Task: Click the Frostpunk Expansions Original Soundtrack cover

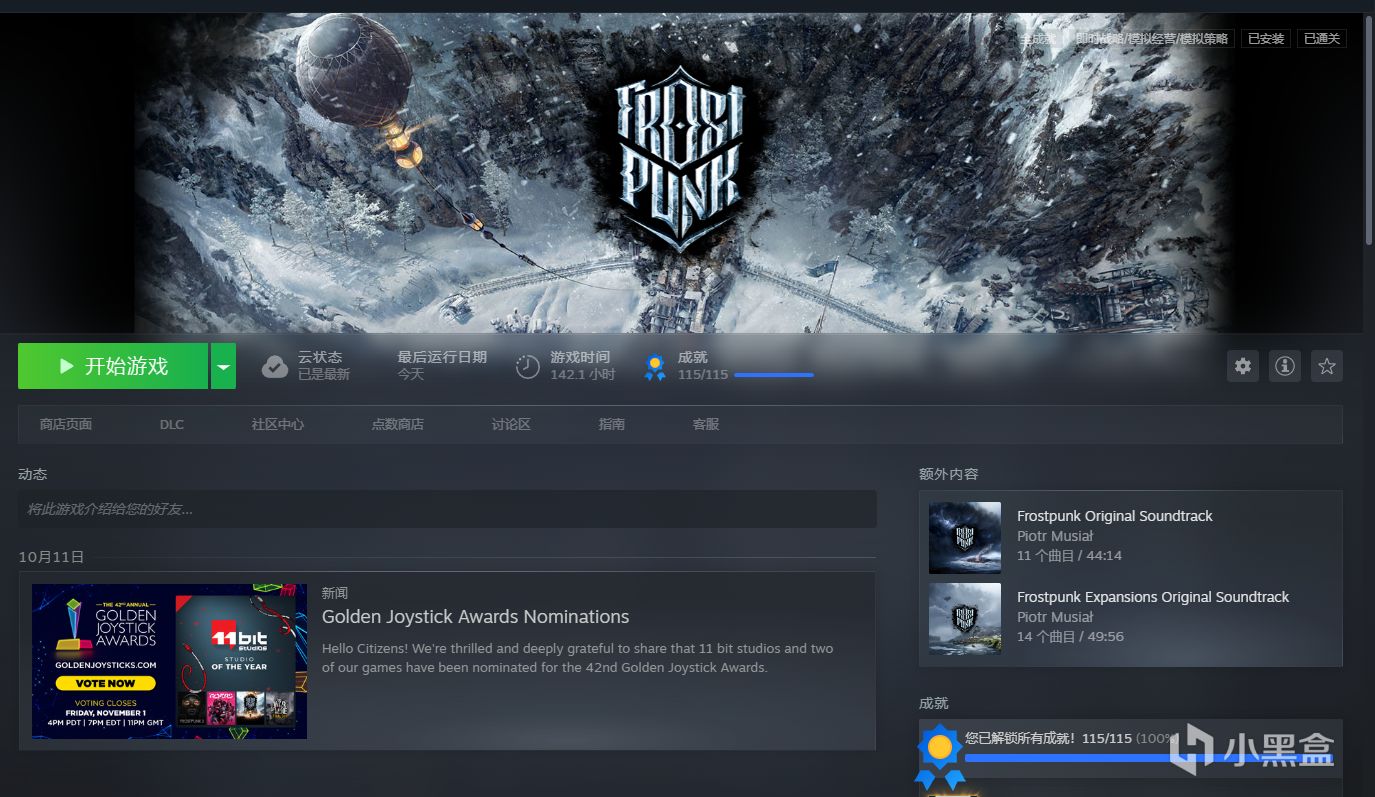Action: 965,619
